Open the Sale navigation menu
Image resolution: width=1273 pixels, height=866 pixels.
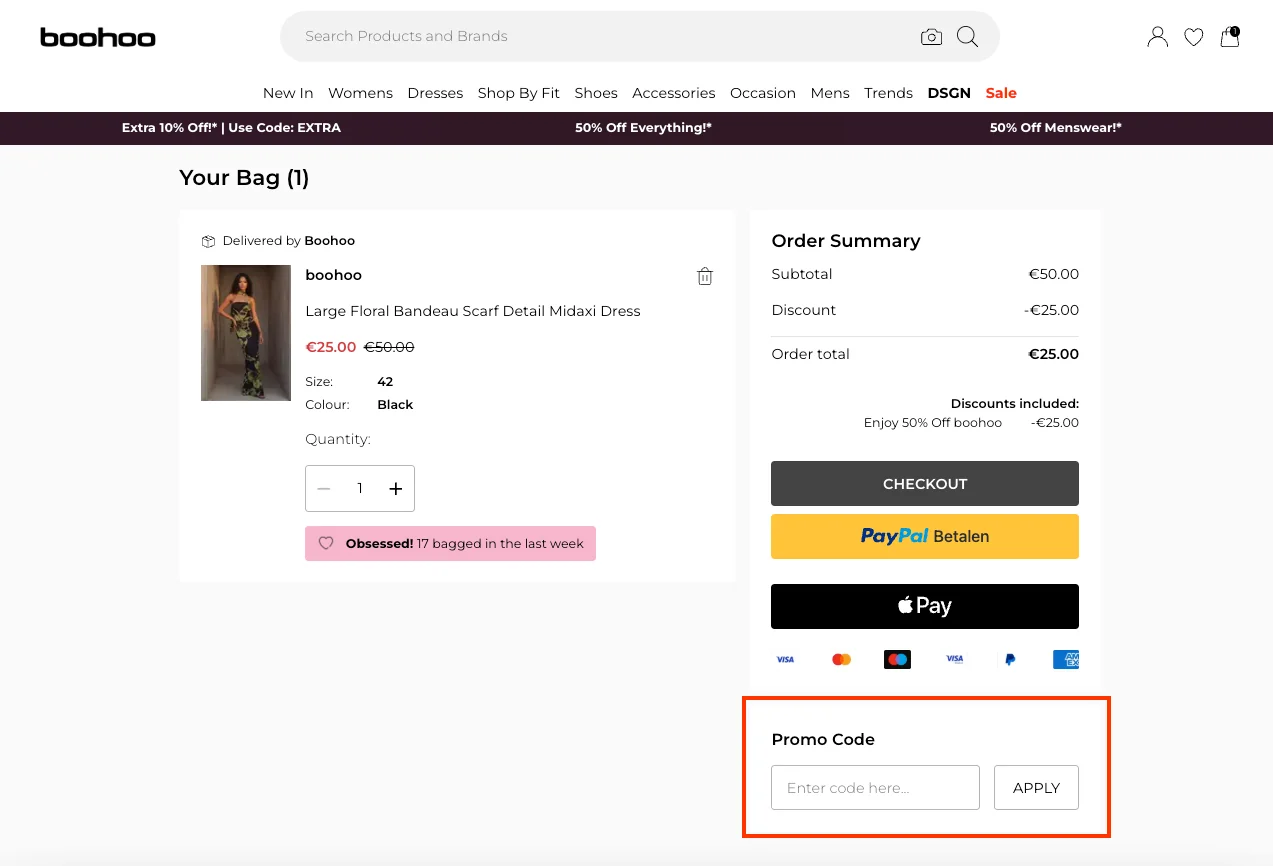pyautogui.click(x=1001, y=92)
